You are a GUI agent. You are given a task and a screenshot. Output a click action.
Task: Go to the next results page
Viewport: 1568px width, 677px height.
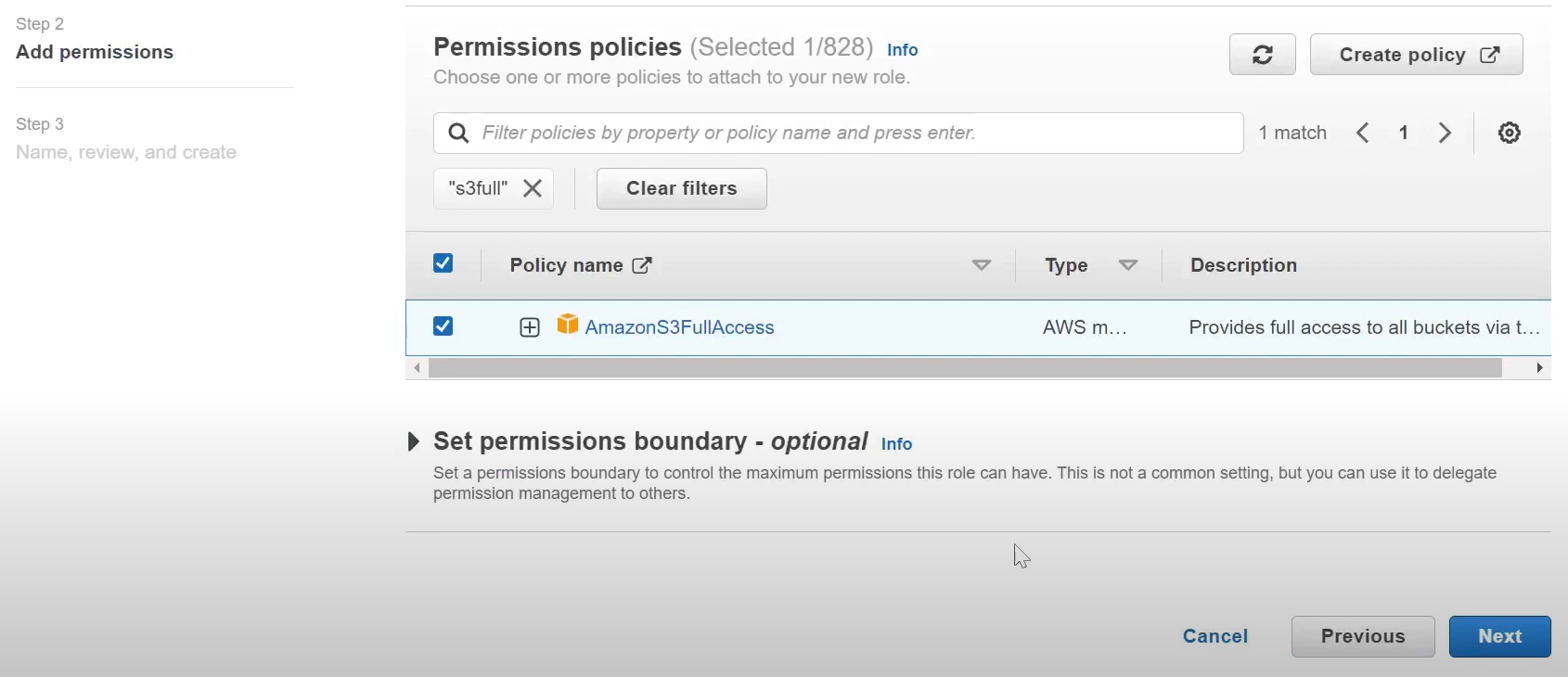(x=1445, y=133)
